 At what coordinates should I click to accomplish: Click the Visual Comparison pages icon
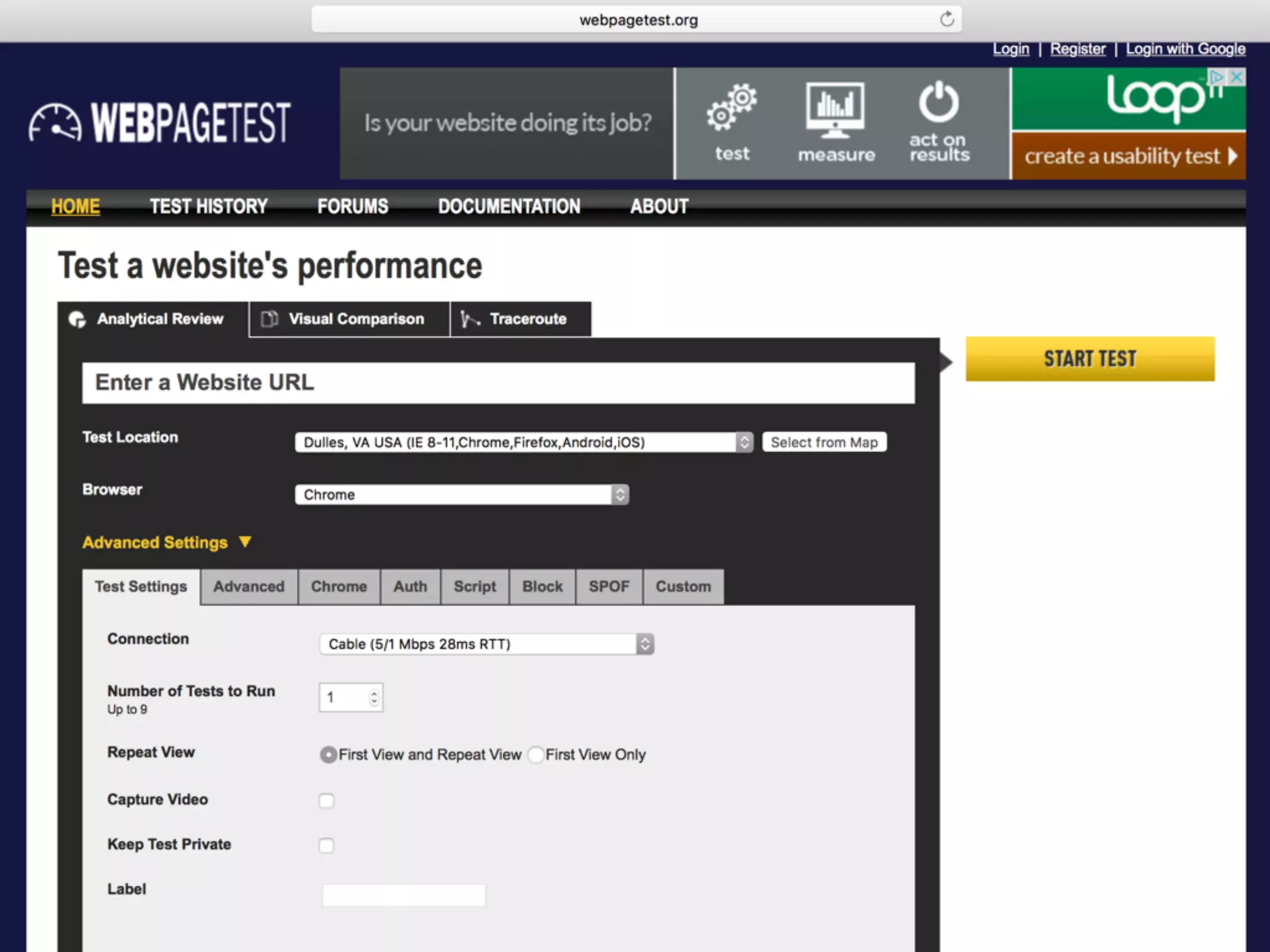269,319
